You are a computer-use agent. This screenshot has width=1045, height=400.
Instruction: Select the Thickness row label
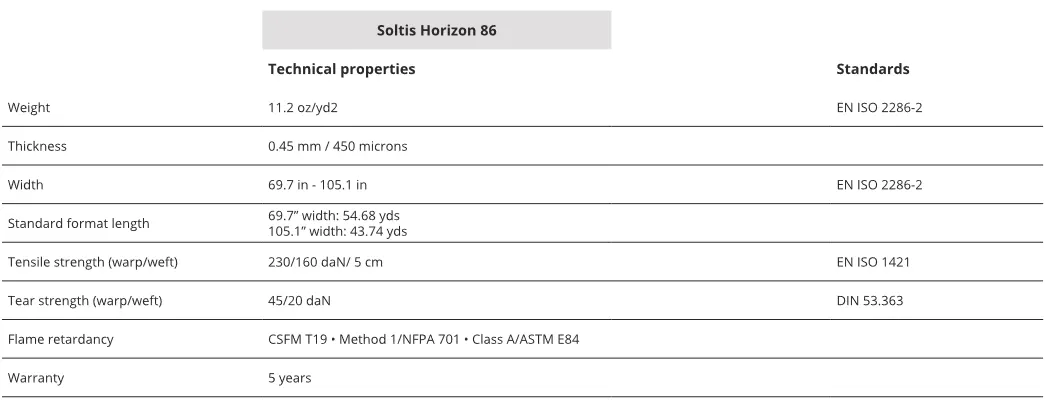point(37,146)
